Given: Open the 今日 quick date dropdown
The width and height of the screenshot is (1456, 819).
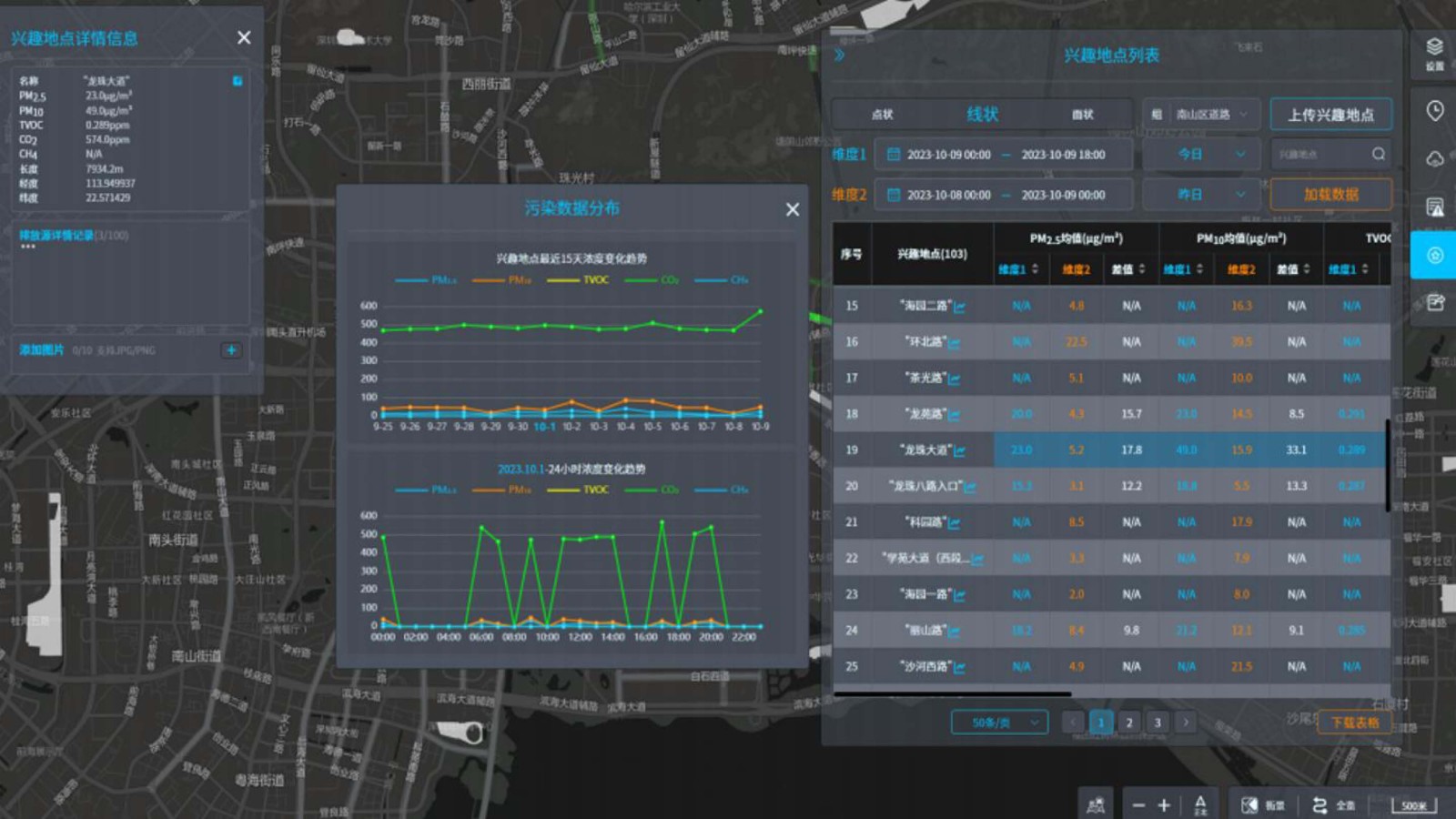Looking at the screenshot, I should pos(1201,155).
